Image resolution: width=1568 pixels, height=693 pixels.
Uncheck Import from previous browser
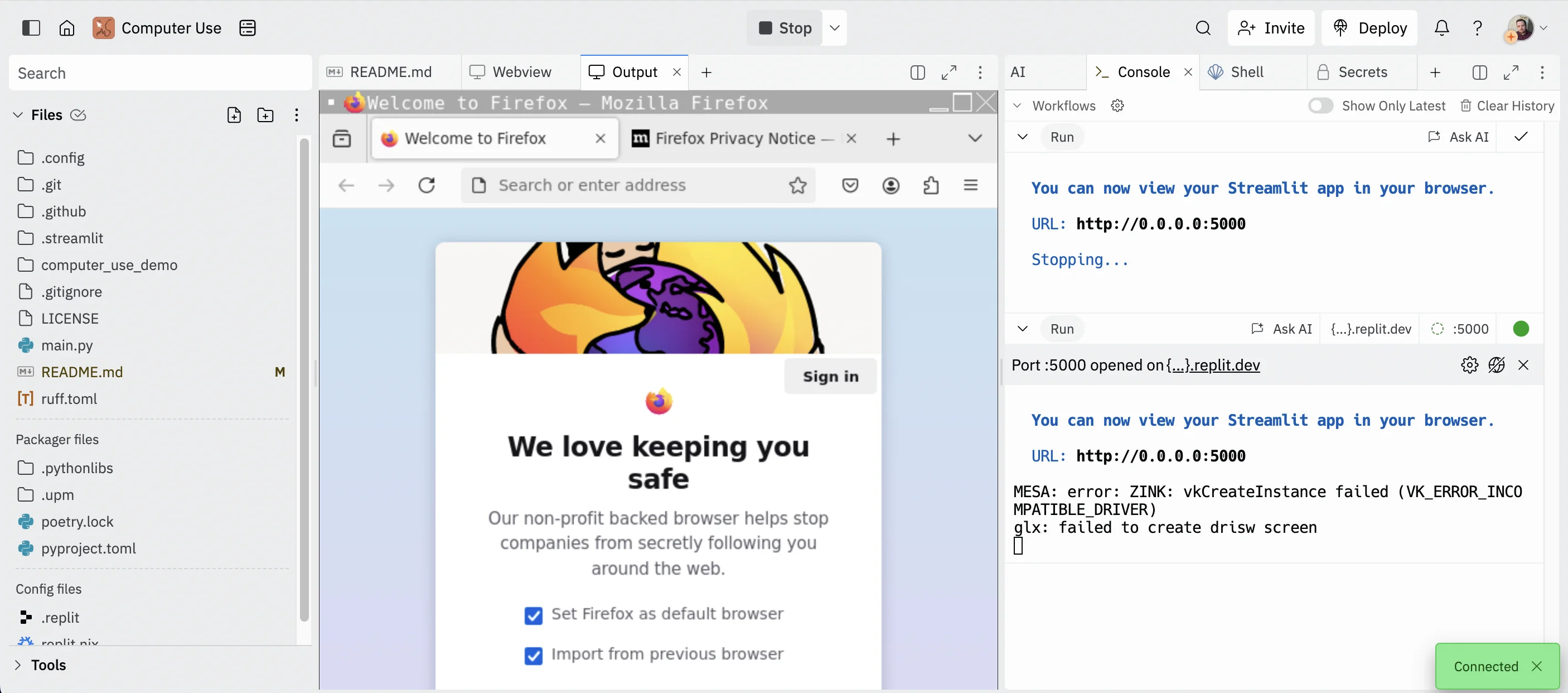[x=533, y=655]
